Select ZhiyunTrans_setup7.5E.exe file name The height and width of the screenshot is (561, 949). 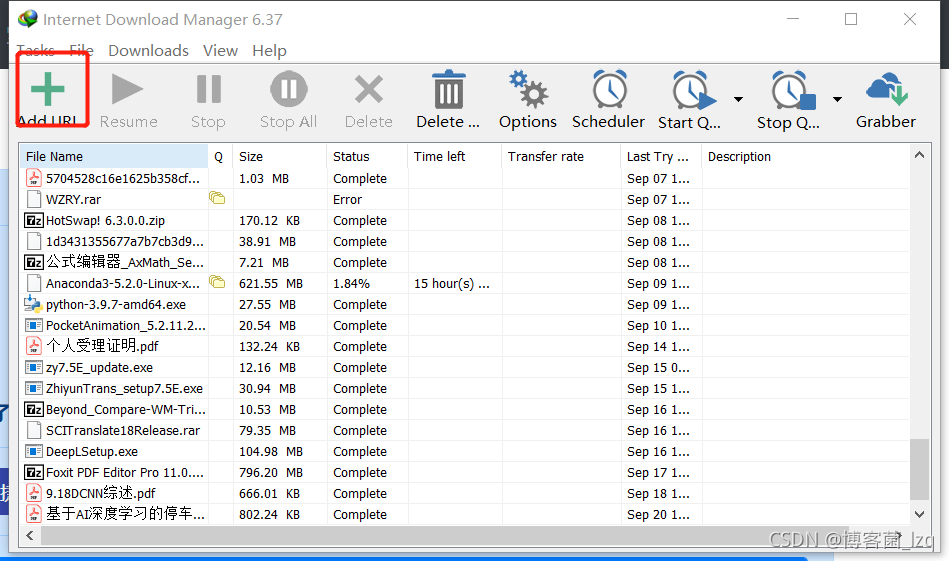tap(124, 389)
